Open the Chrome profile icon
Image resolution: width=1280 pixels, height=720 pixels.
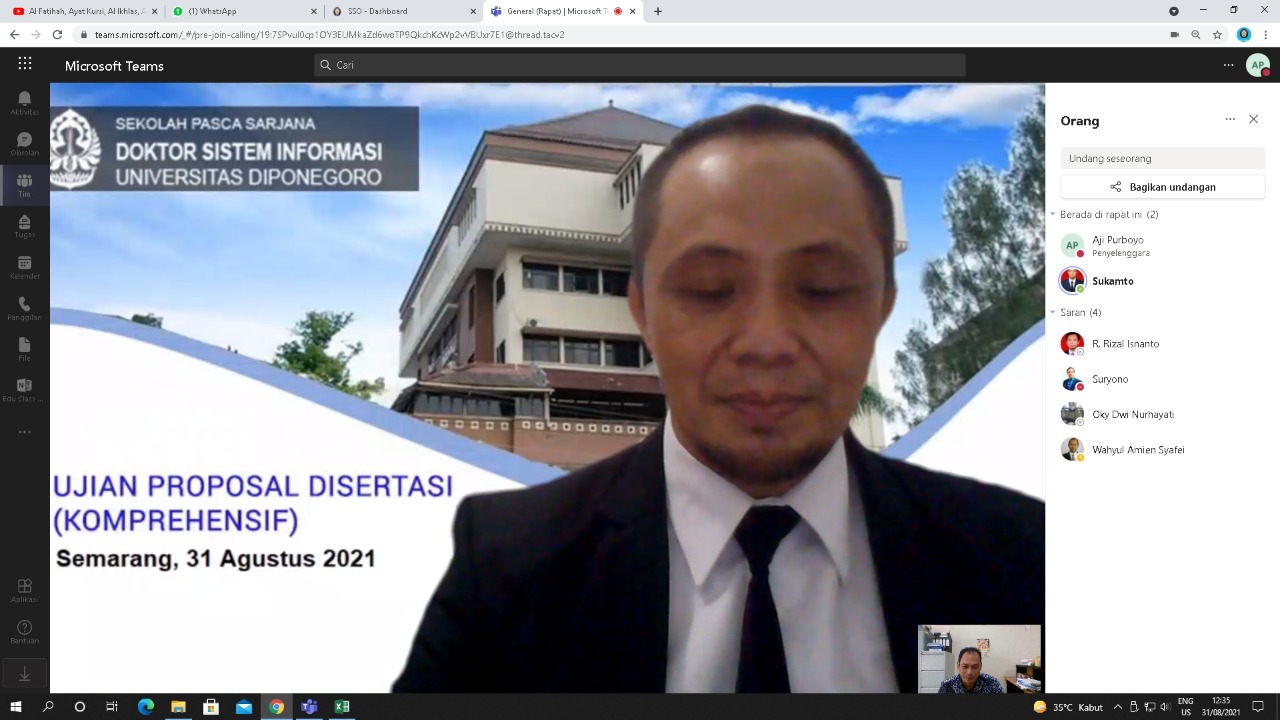1243,34
